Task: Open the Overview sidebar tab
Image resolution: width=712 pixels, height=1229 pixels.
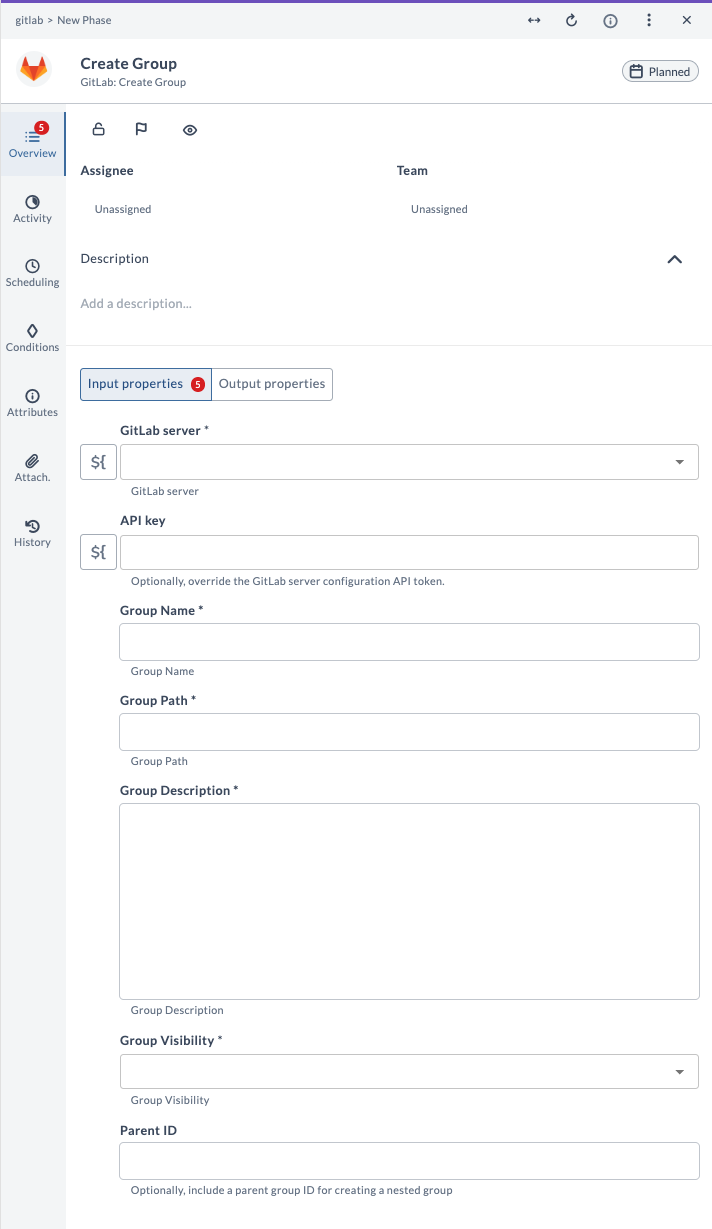Action: click(33, 143)
